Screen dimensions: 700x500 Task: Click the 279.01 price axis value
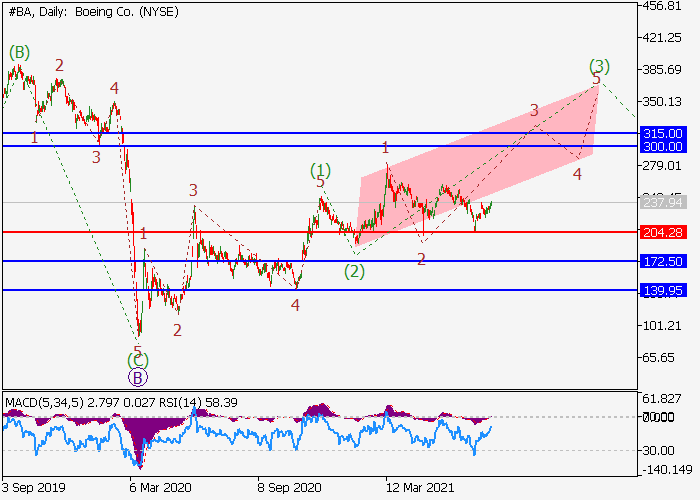pos(662,166)
